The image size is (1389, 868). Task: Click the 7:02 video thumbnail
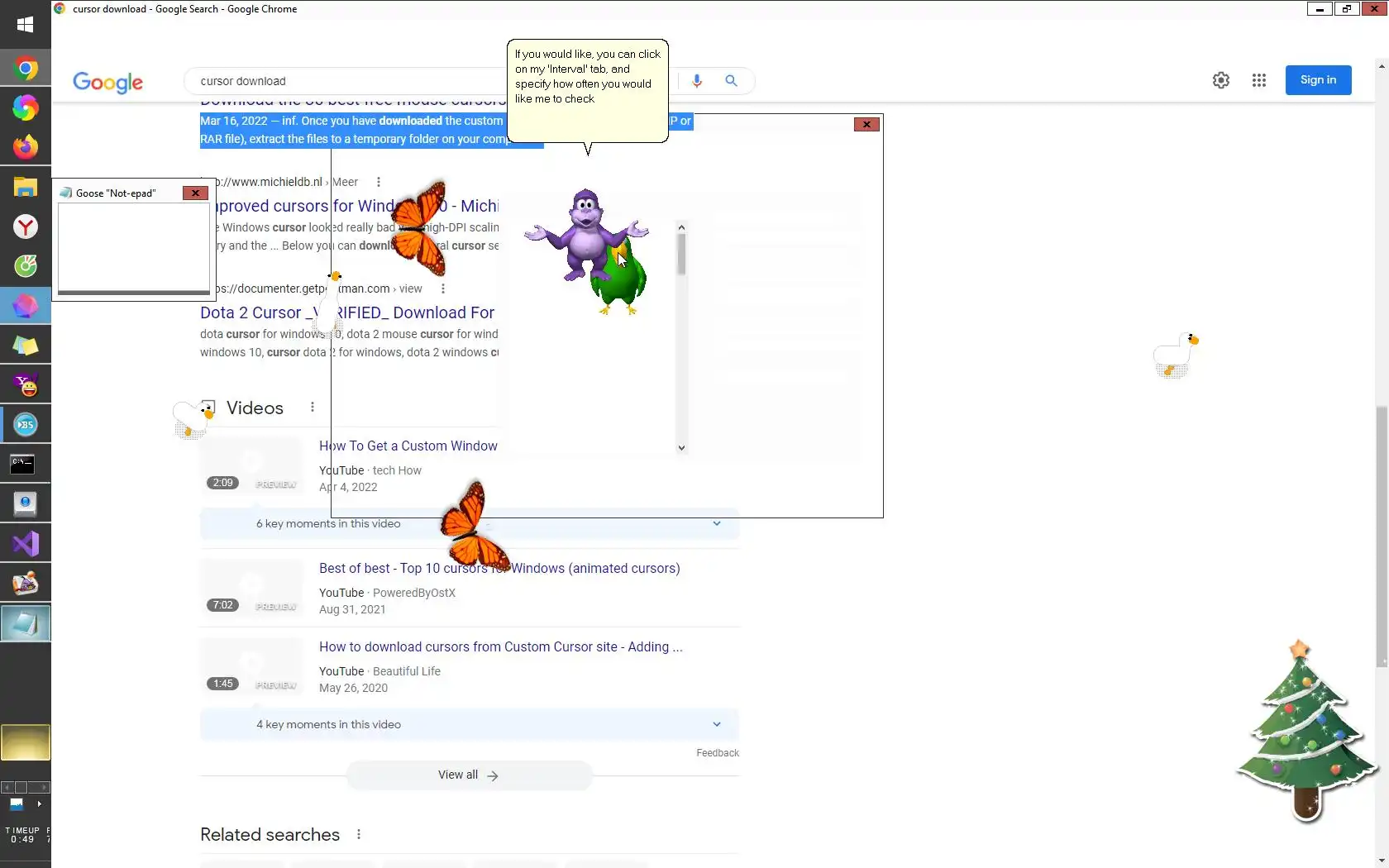coord(251,589)
